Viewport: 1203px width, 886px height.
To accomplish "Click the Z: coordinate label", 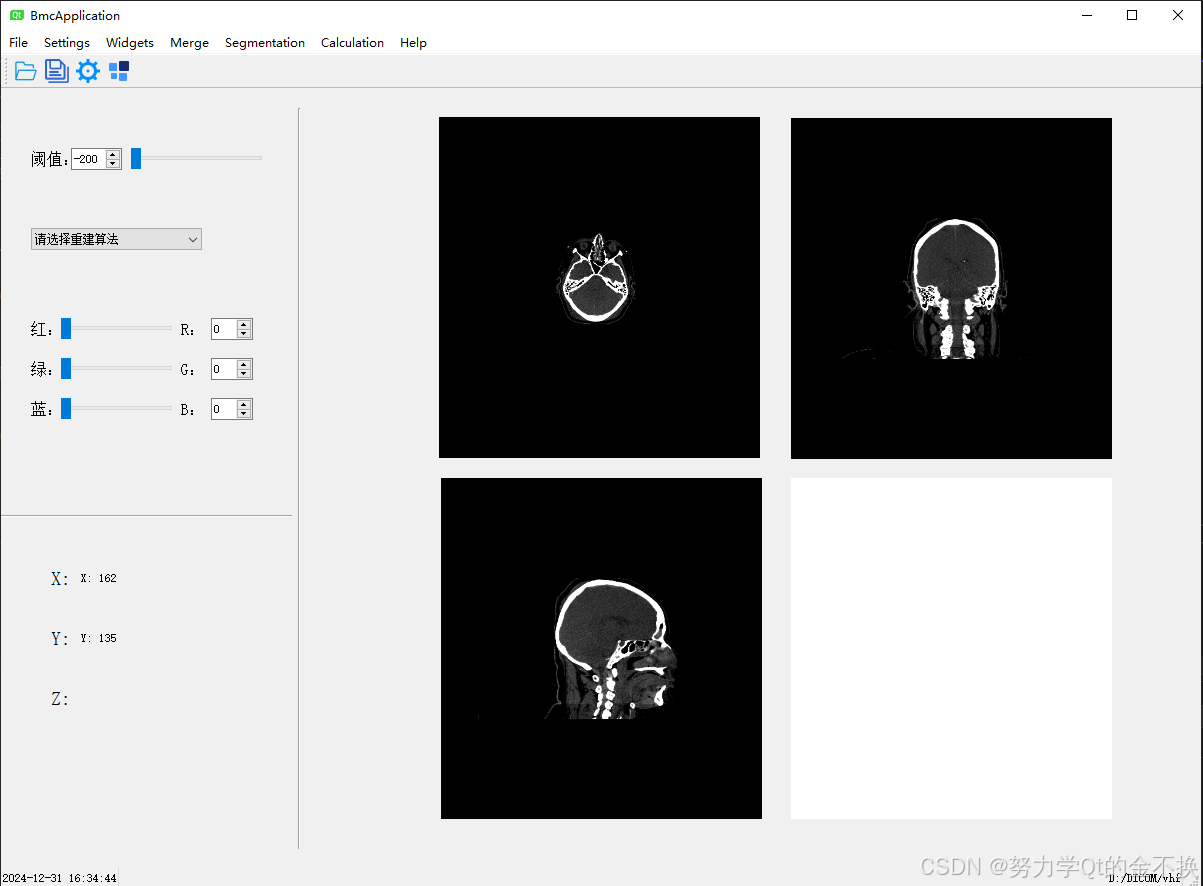I will [x=60, y=699].
